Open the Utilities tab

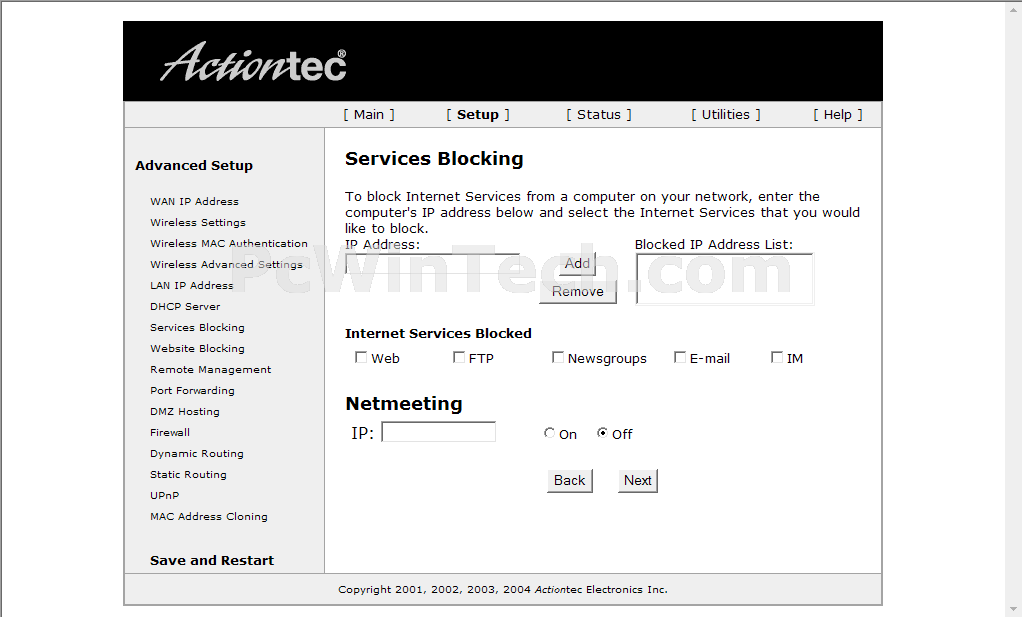pos(725,115)
